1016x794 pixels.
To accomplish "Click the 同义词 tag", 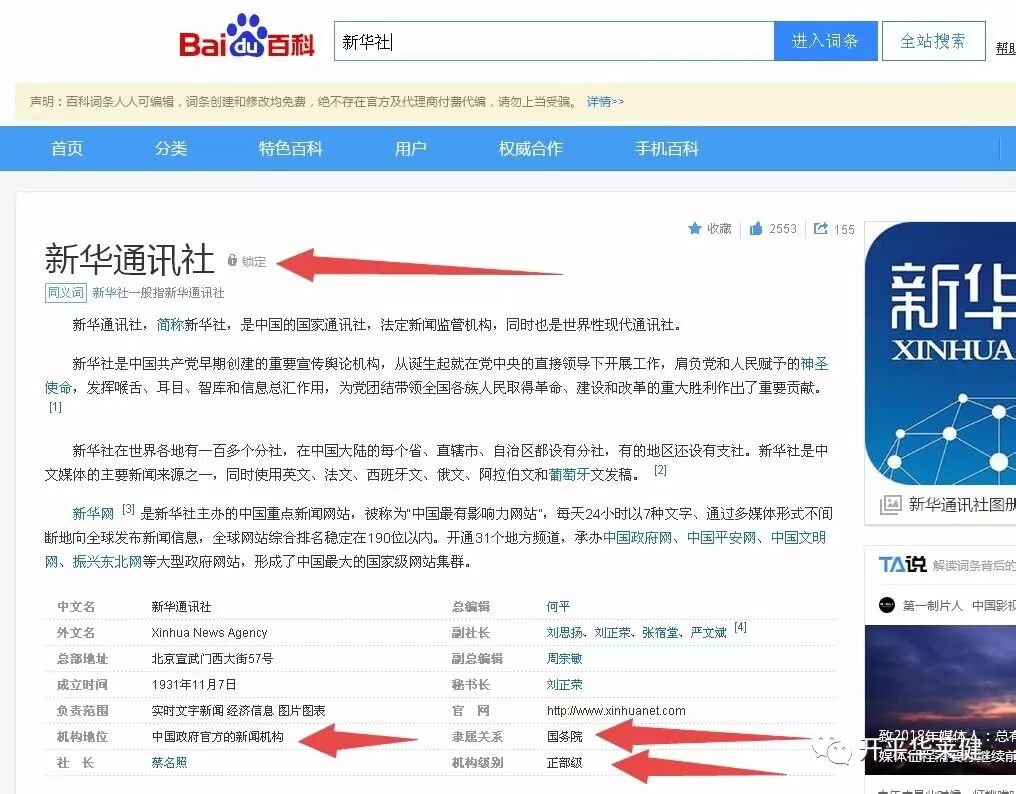I will [x=65, y=293].
